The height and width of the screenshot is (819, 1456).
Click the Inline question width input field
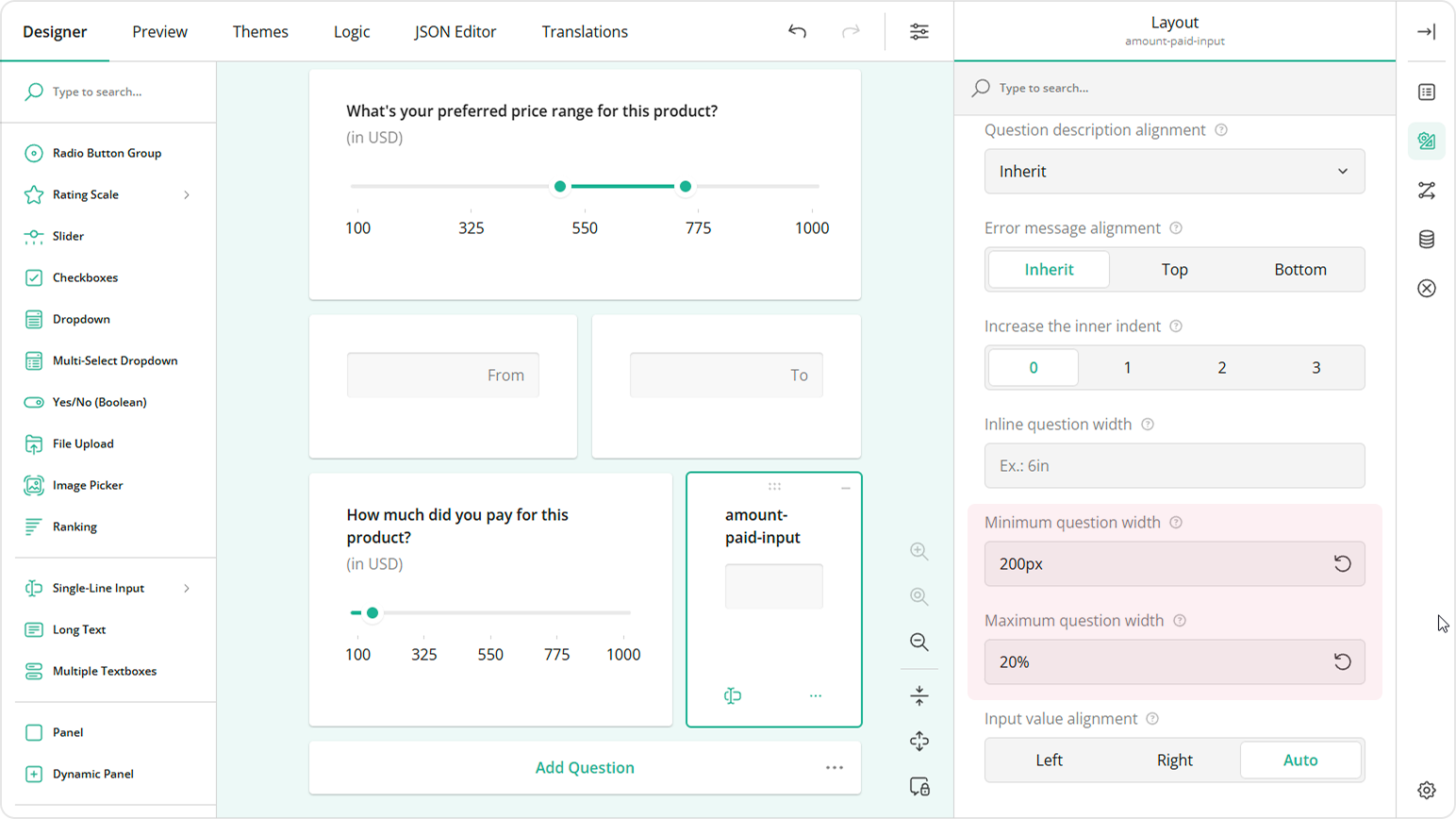(1173, 465)
